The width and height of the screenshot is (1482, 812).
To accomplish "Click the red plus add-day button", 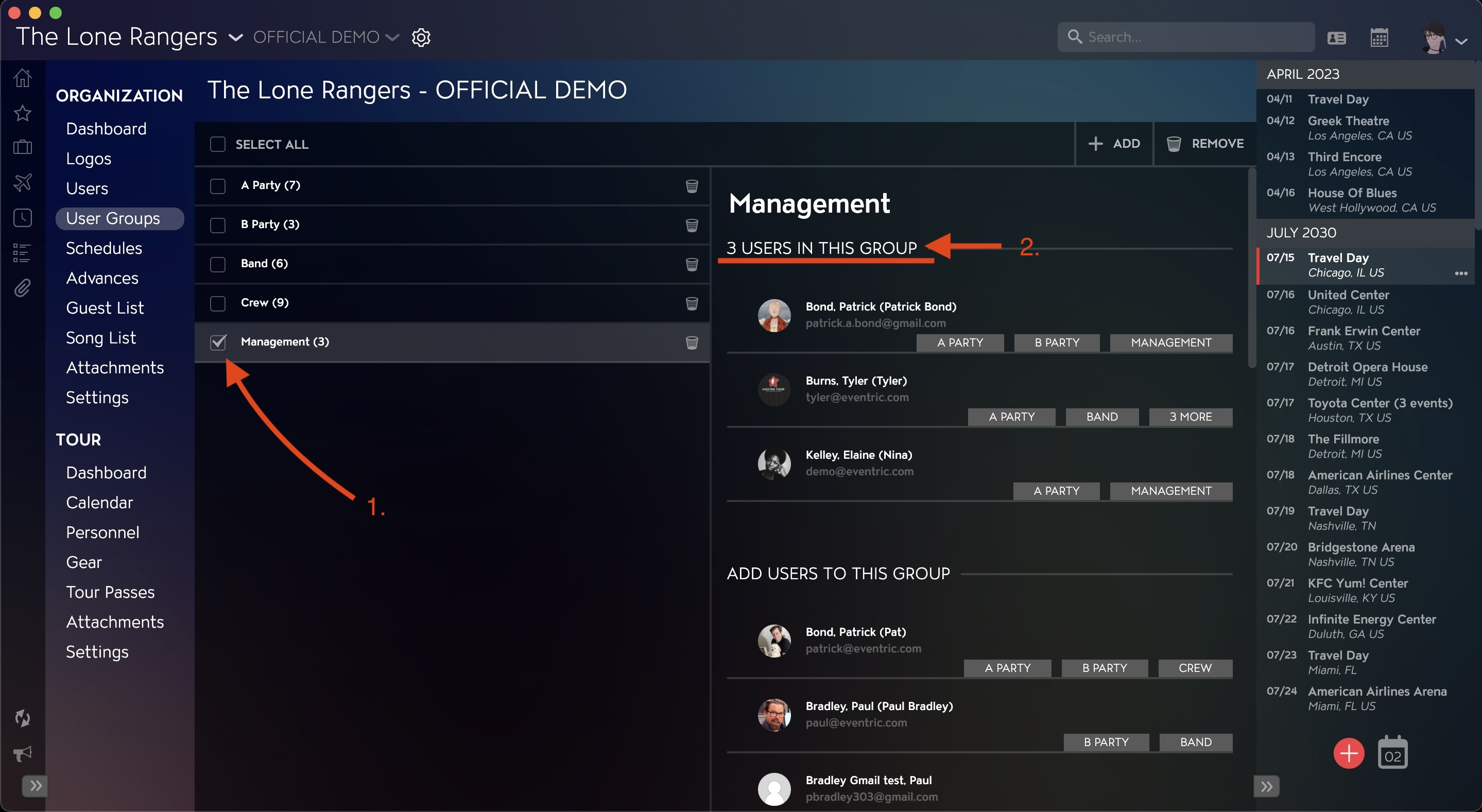I will [x=1349, y=753].
